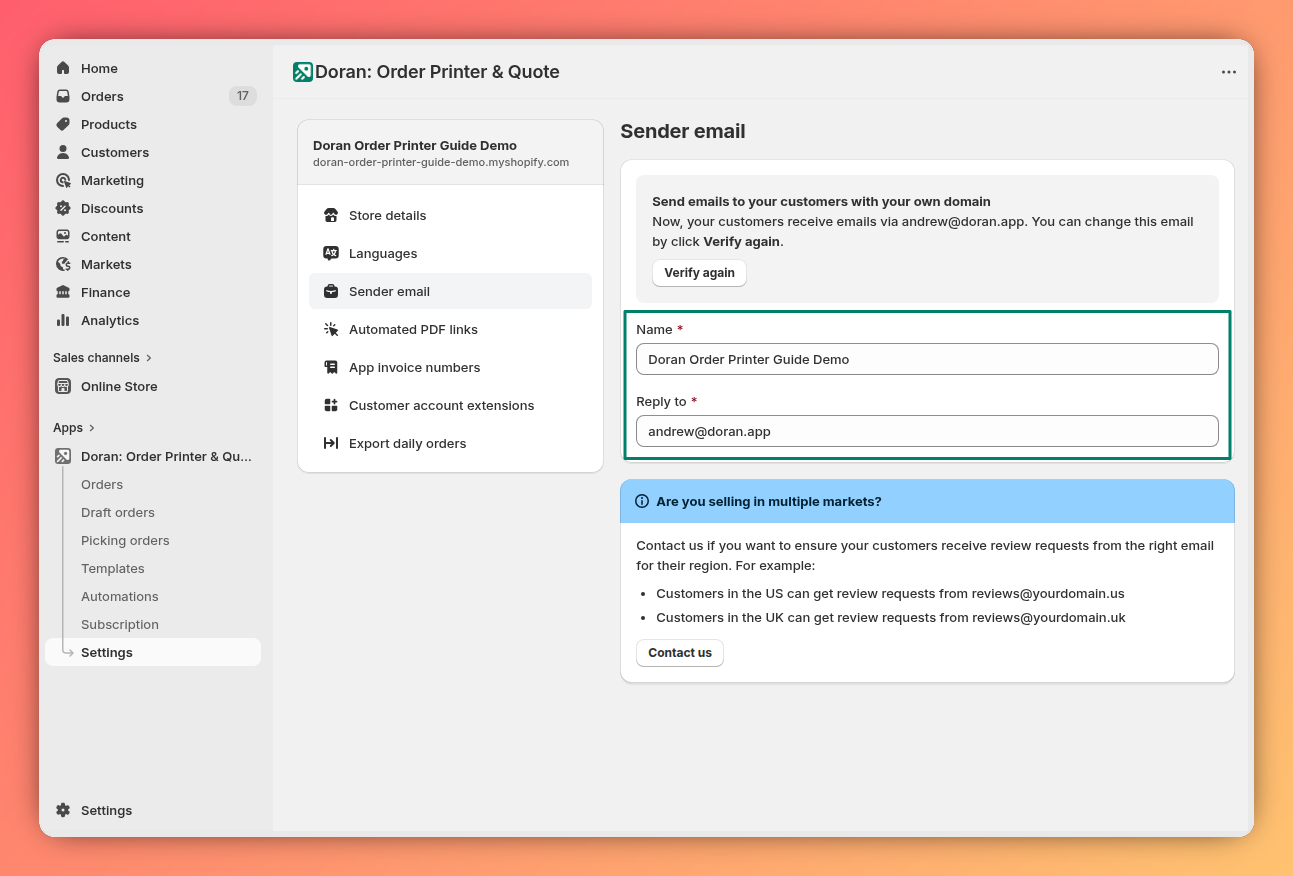Open Subscription under Doran app

tap(119, 624)
